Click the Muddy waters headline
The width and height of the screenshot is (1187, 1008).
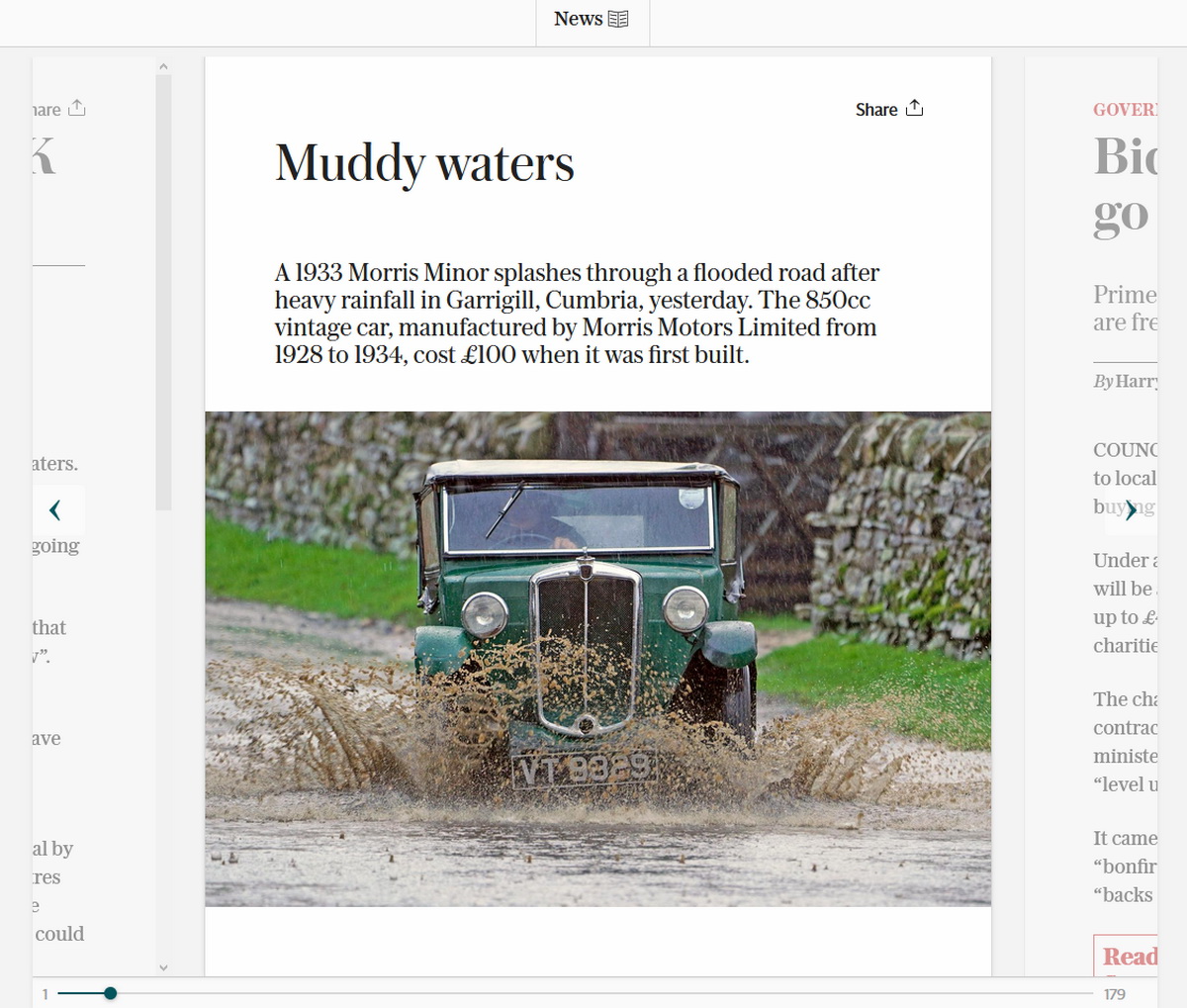tap(424, 163)
